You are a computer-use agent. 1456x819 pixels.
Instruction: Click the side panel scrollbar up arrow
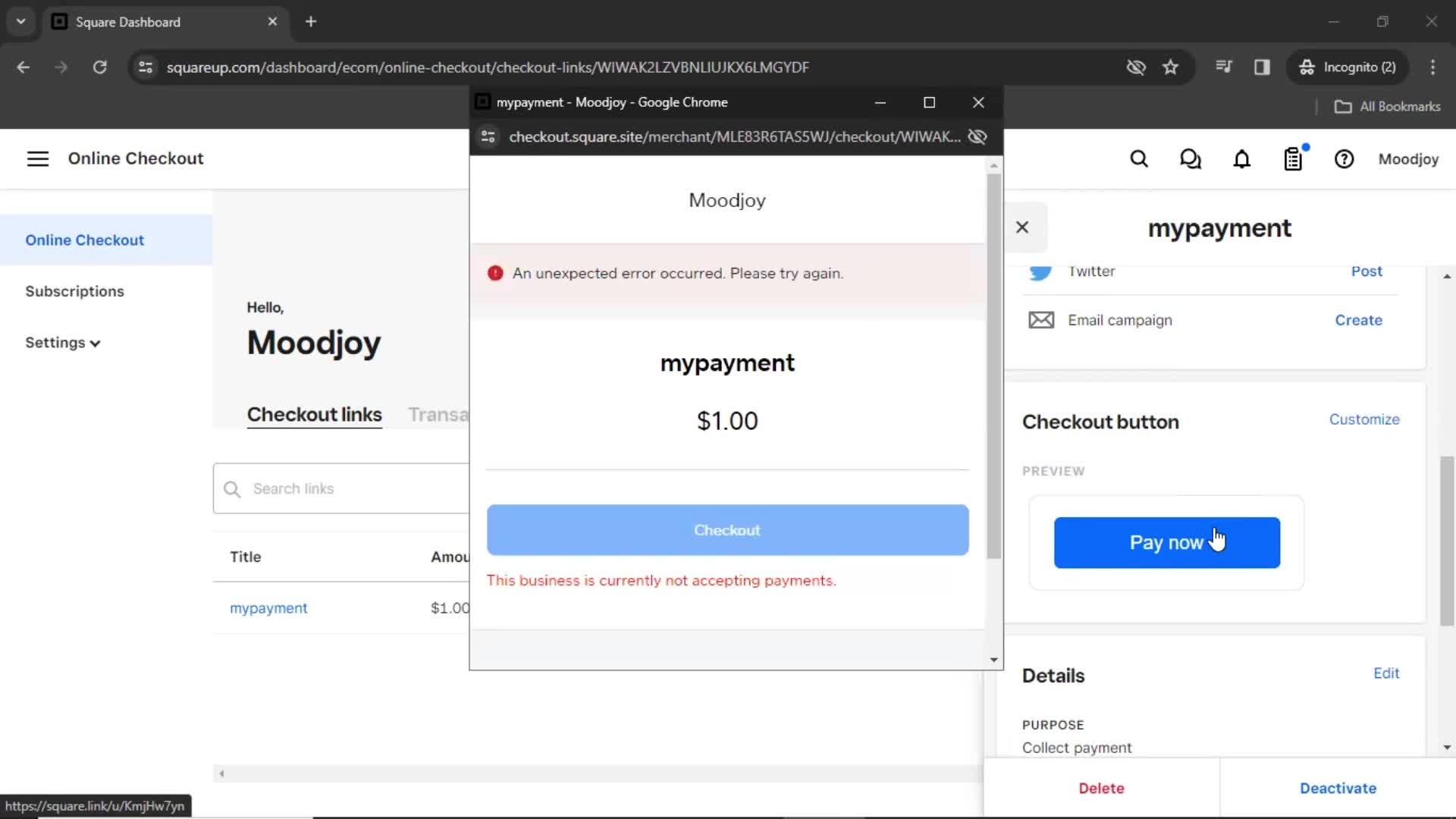point(1447,277)
